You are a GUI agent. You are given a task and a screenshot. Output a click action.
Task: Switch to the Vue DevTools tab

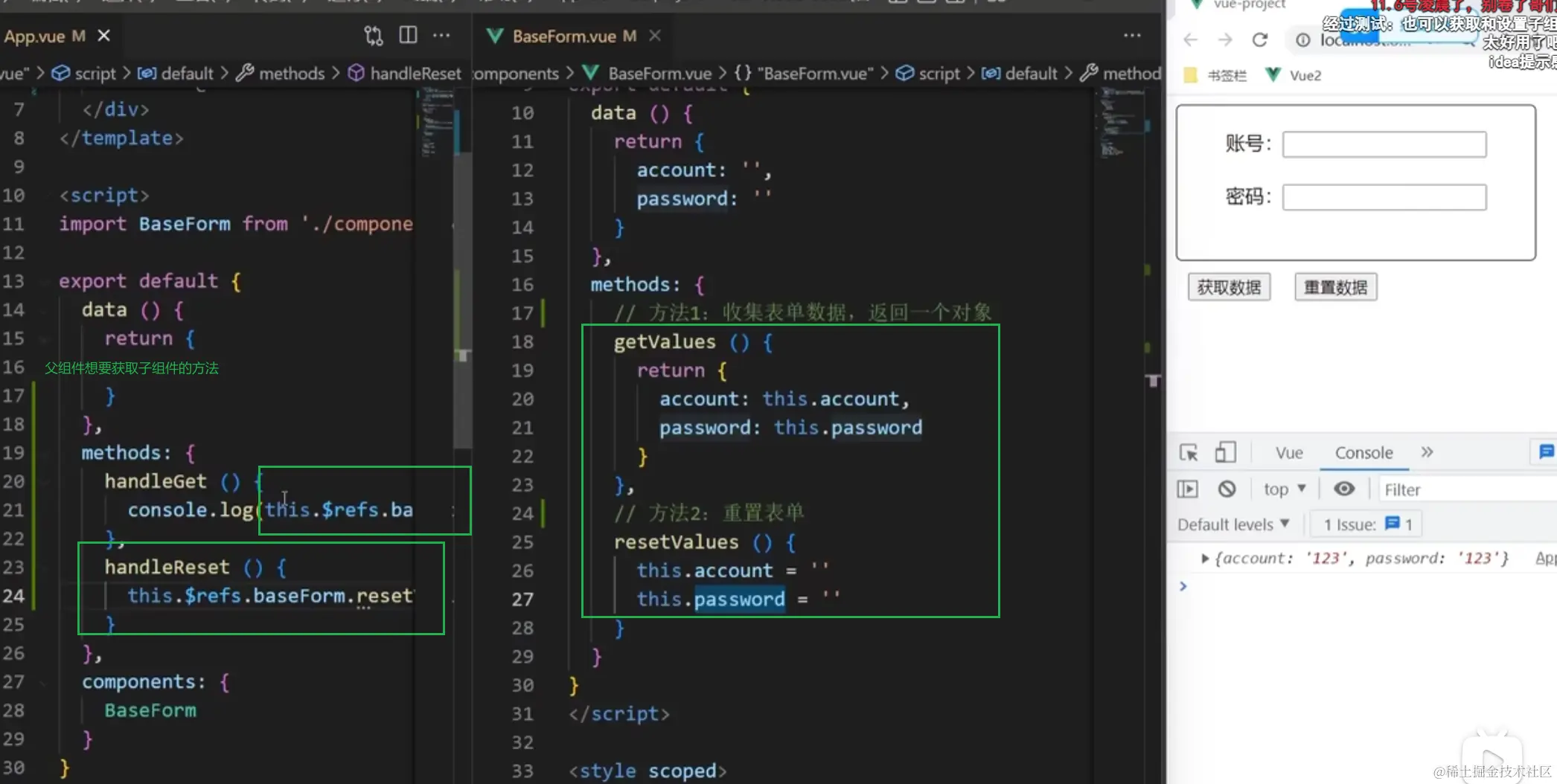click(1289, 453)
